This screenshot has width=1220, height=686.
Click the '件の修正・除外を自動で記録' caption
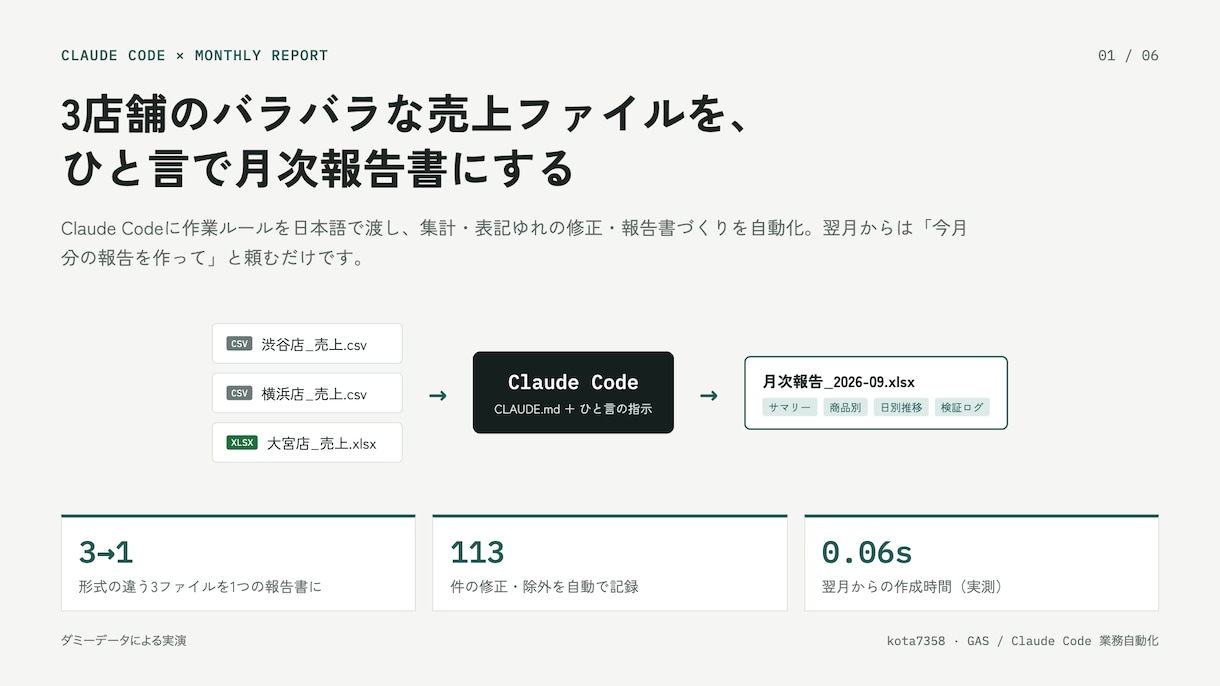544,587
